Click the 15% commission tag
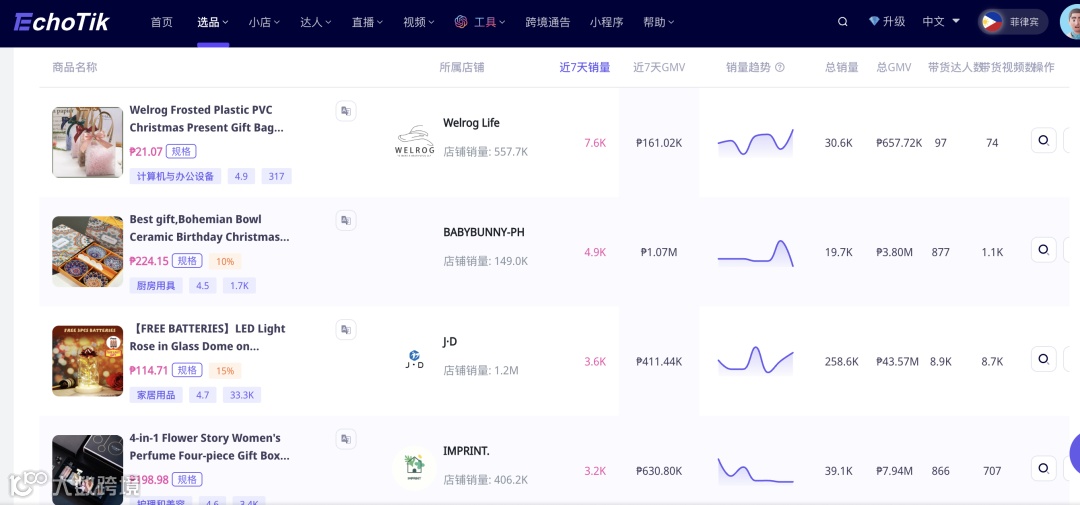 (x=225, y=371)
